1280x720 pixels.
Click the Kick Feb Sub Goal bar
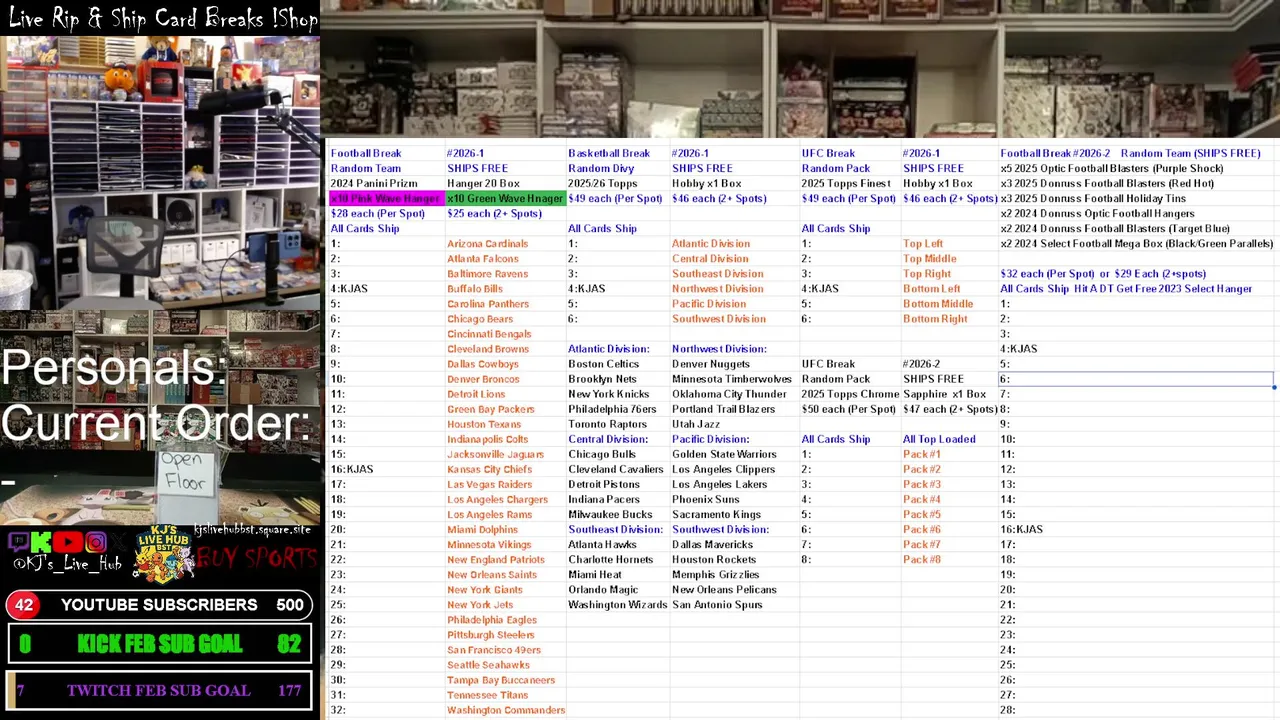coord(160,645)
